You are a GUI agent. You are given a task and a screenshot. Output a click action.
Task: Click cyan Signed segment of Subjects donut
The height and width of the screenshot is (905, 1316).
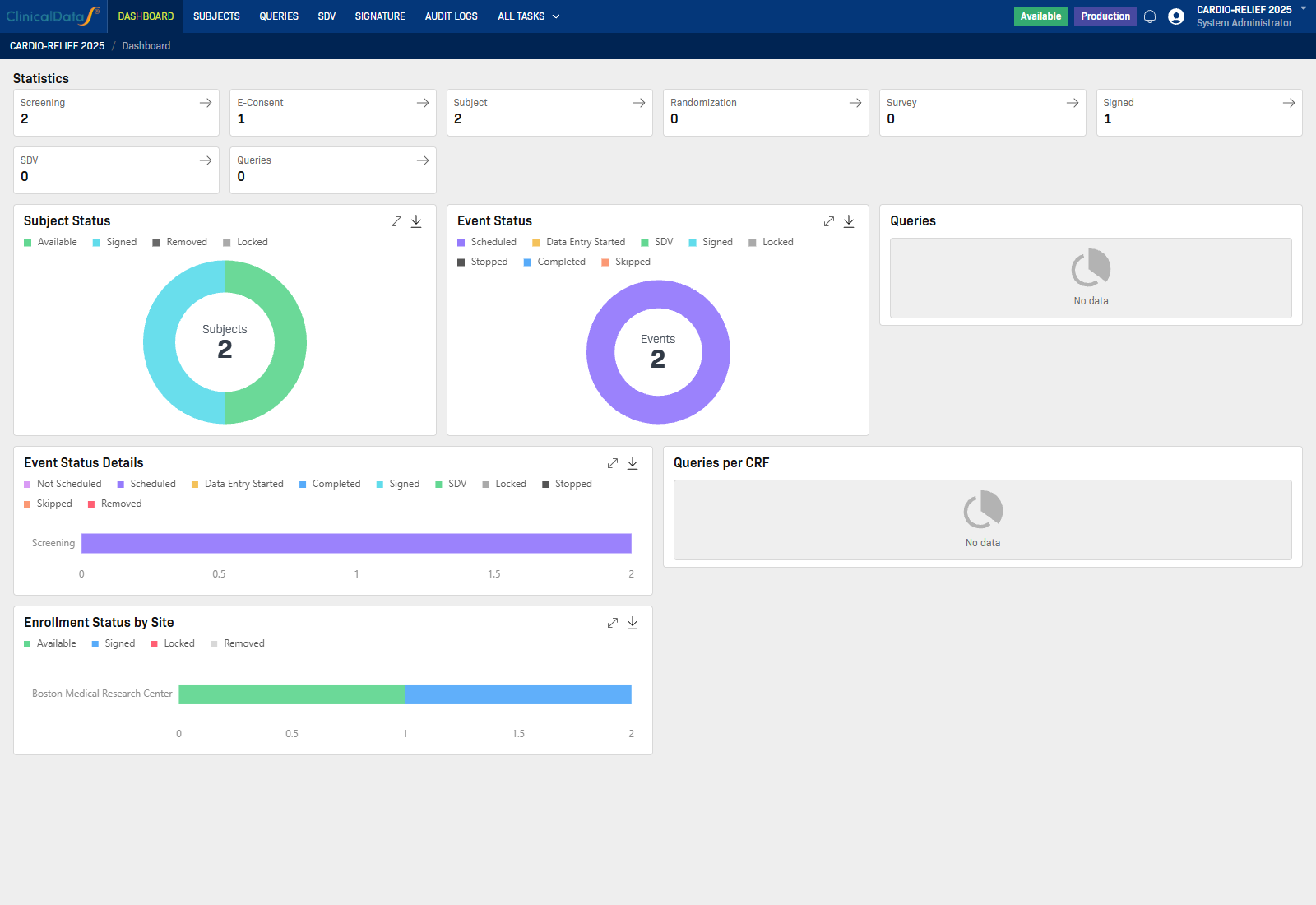click(x=160, y=342)
